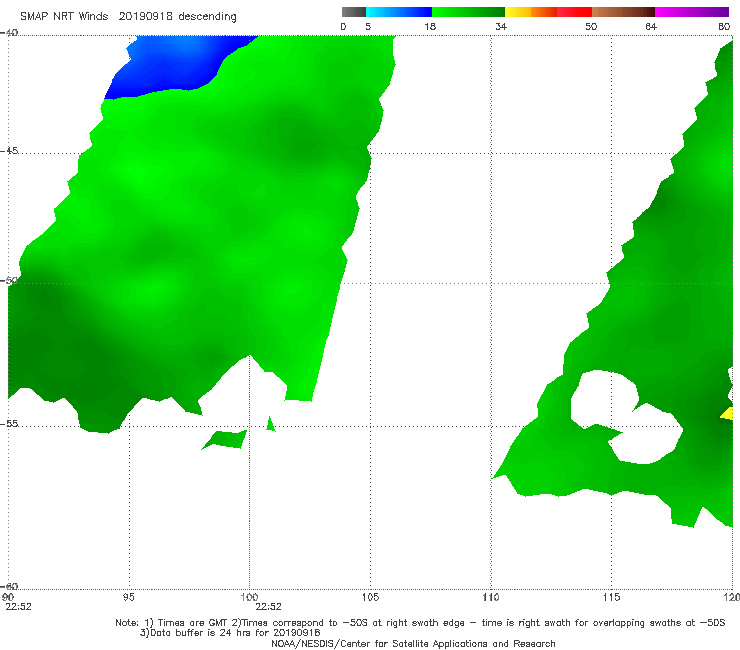
Task: Click the '95' longitude axis label
Action: pyautogui.click(x=128, y=597)
